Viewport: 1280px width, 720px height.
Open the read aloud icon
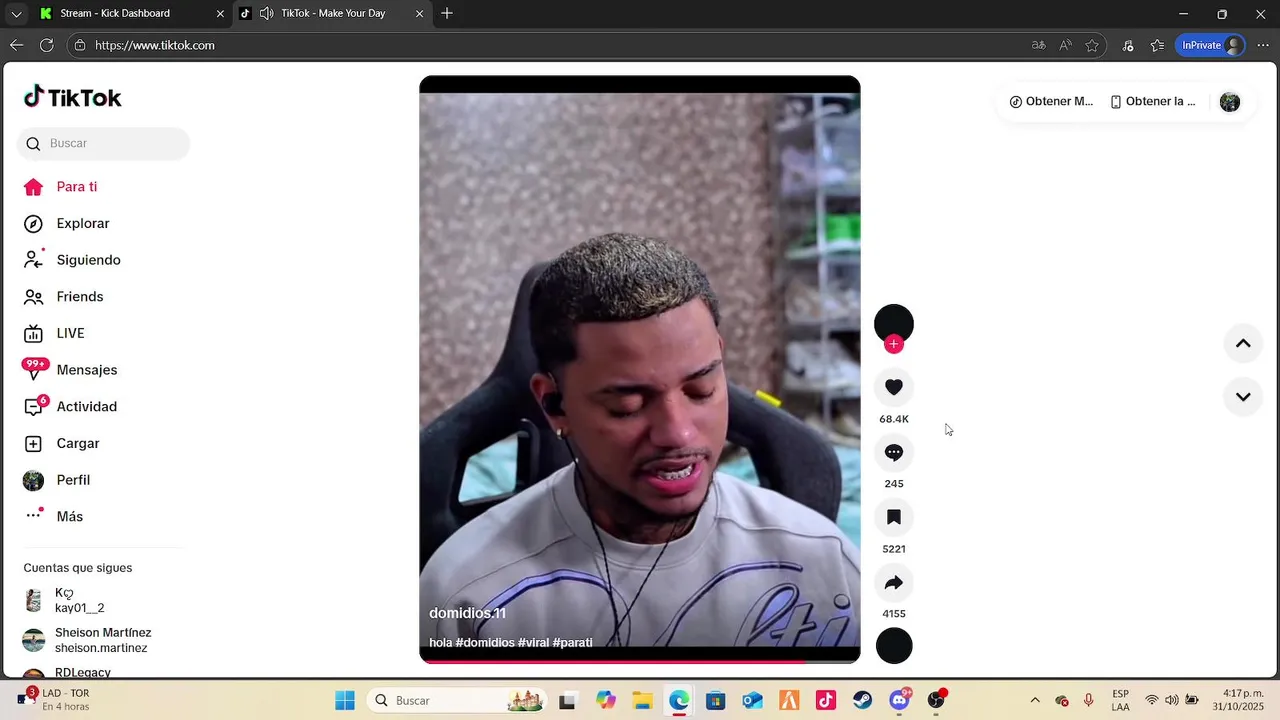1065,45
